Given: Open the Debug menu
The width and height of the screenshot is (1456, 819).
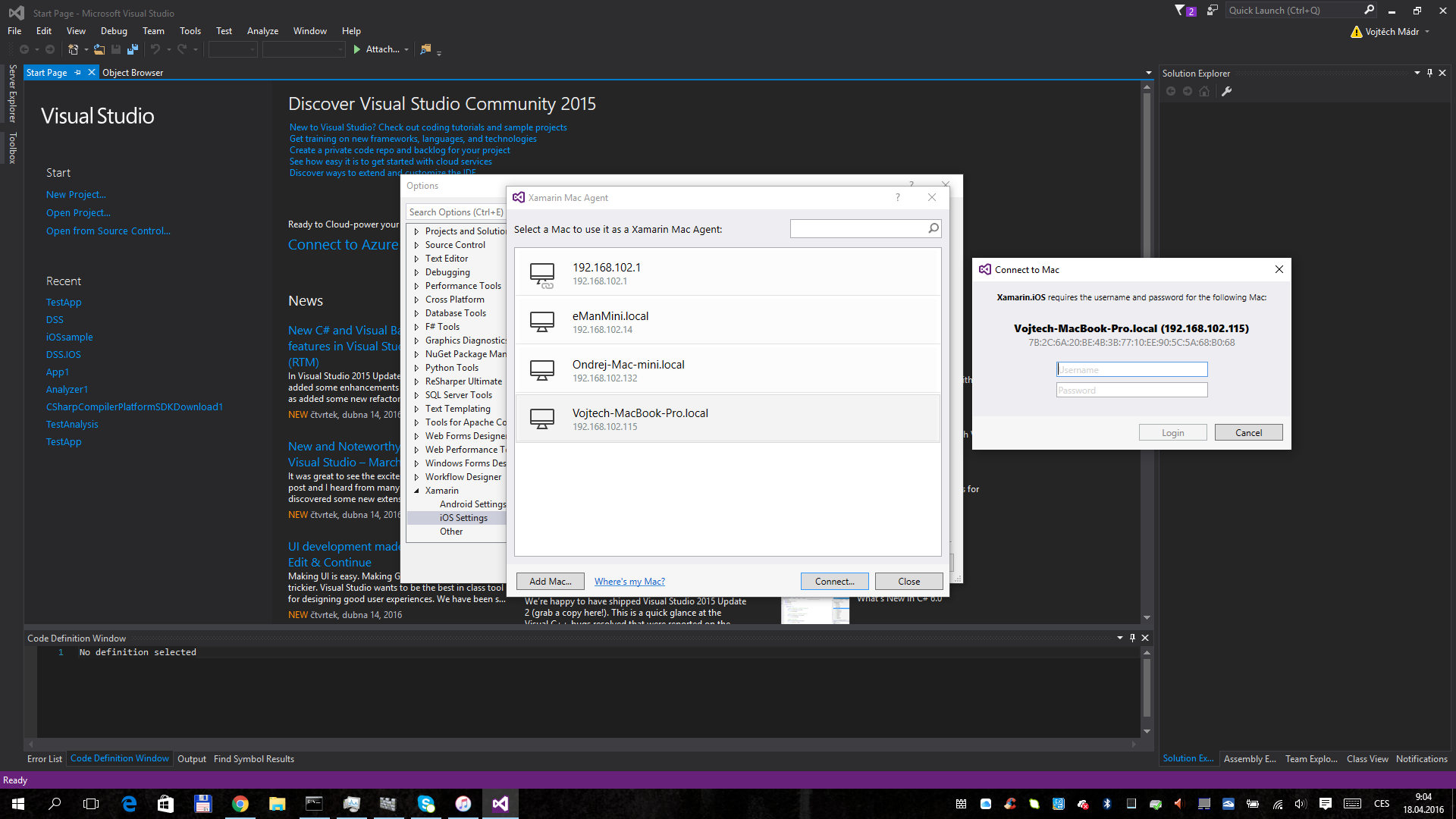Looking at the screenshot, I should point(114,31).
